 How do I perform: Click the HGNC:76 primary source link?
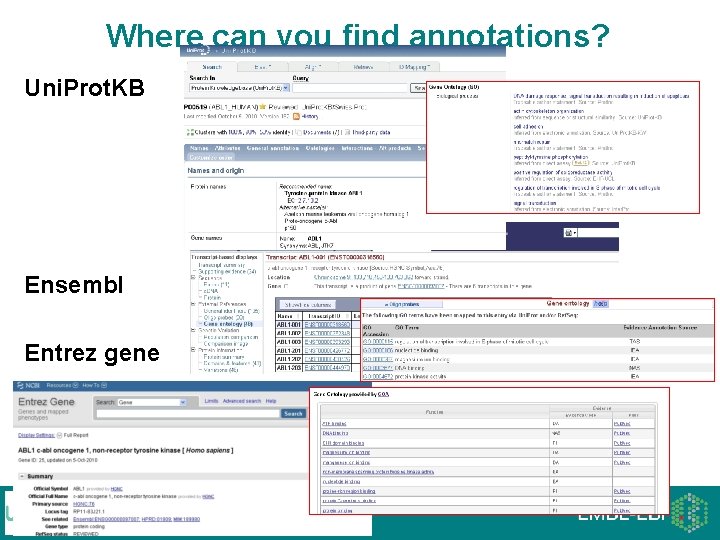(84, 504)
